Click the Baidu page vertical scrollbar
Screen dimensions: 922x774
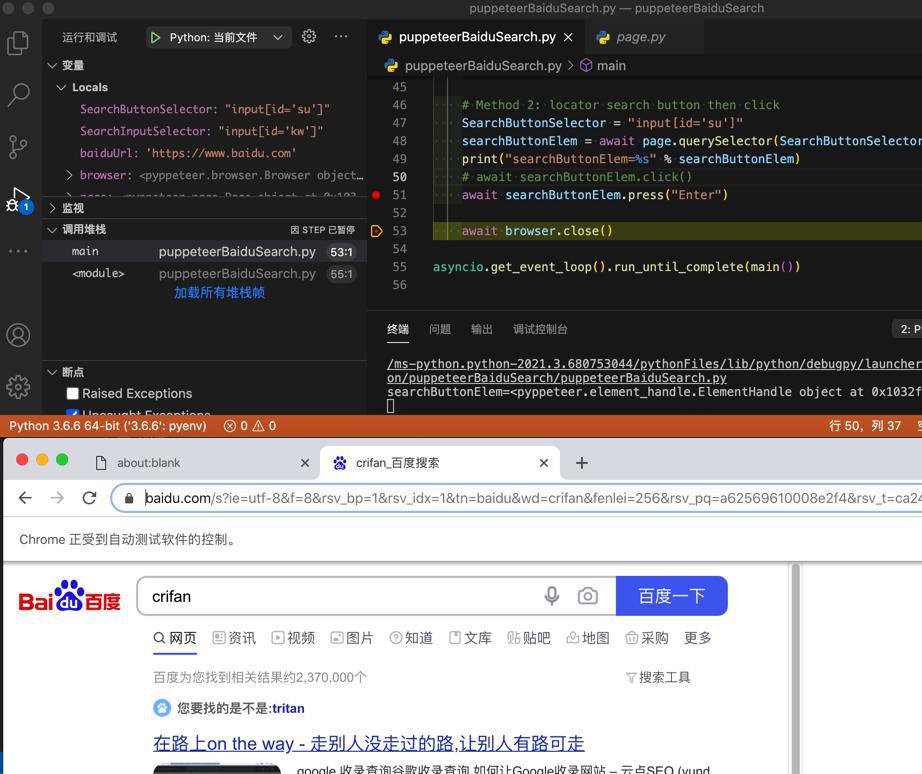[796, 668]
